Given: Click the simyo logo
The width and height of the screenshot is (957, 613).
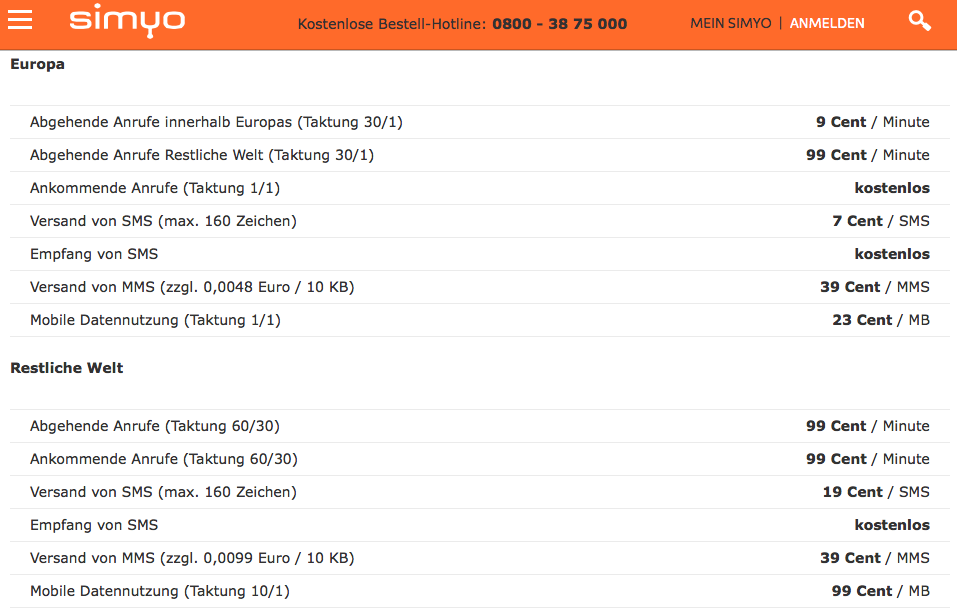Looking at the screenshot, I should pos(127,21).
